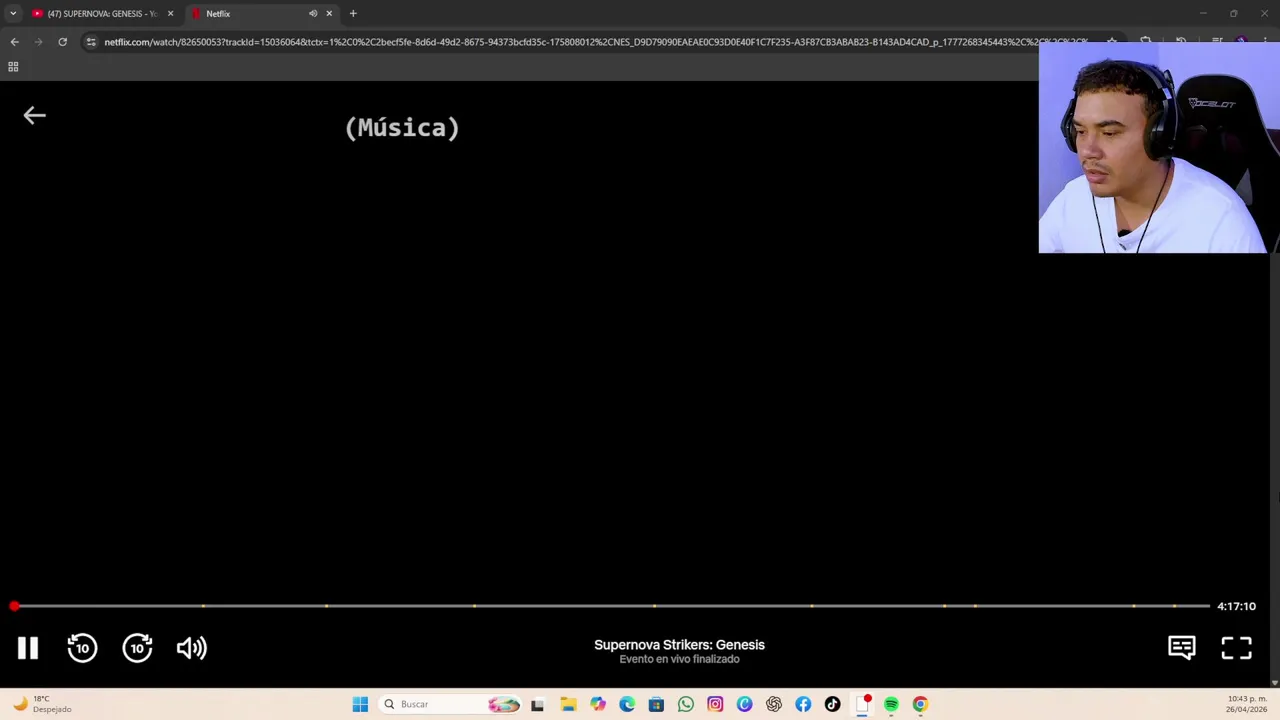Open ChatGPT from taskbar
The height and width of the screenshot is (720, 1280).
774,704
